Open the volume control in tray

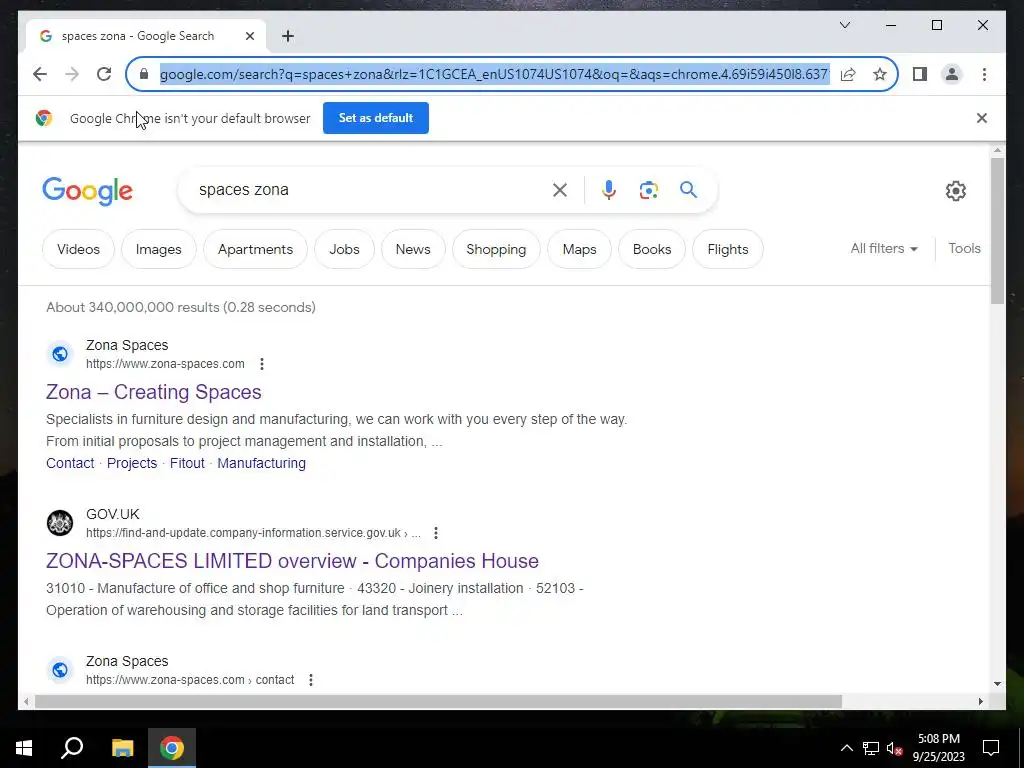894,748
